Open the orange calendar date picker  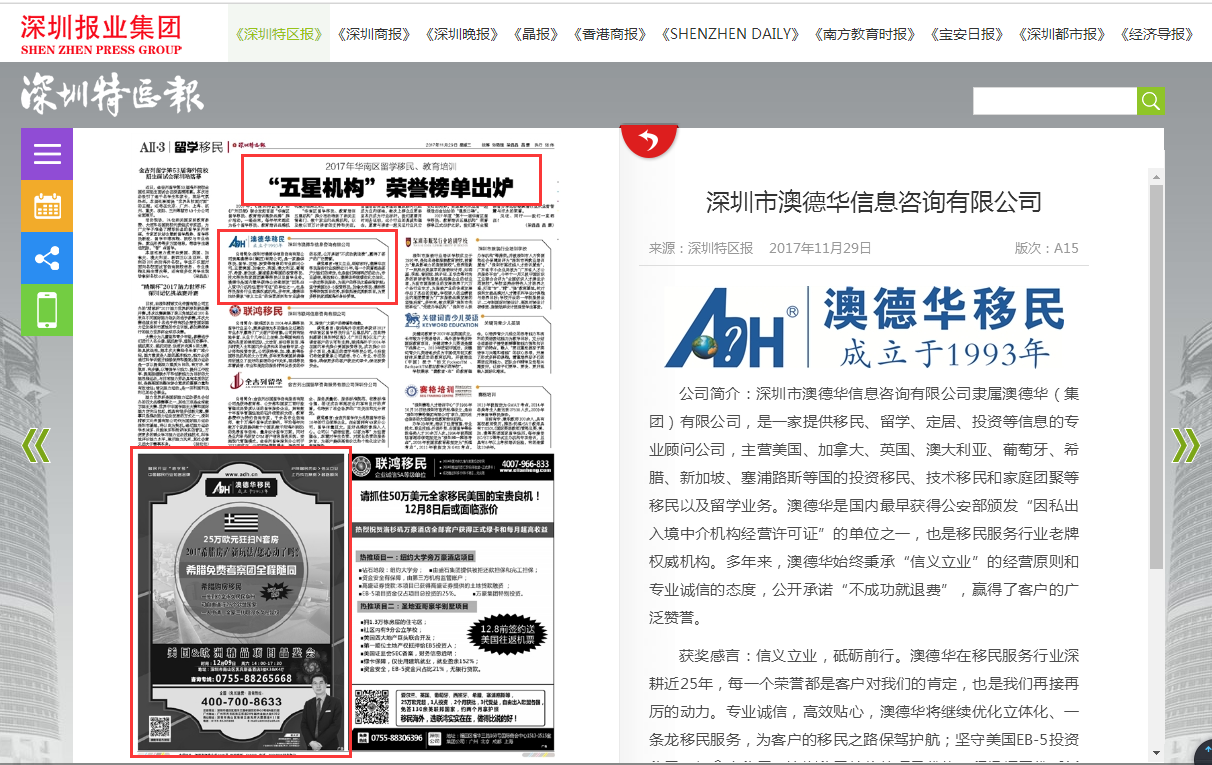(x=47, y=206)
